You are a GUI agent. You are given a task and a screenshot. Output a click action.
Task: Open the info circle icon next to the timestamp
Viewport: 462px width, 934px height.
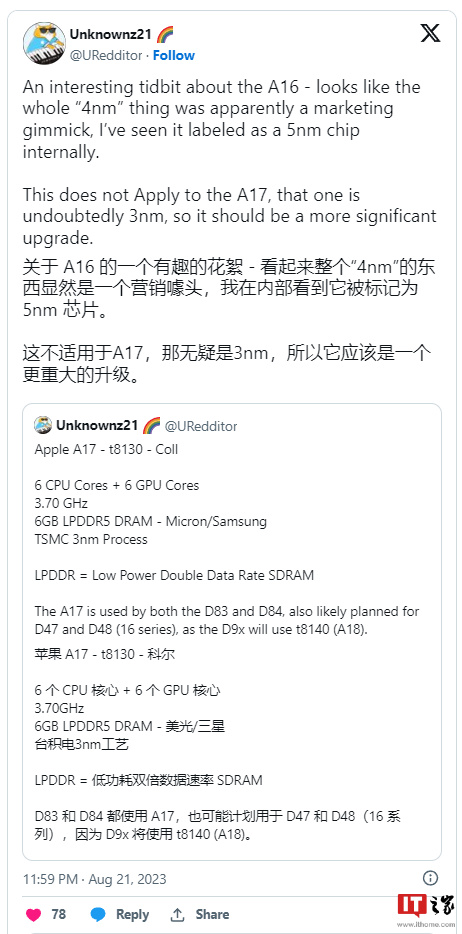click(430, 877)
